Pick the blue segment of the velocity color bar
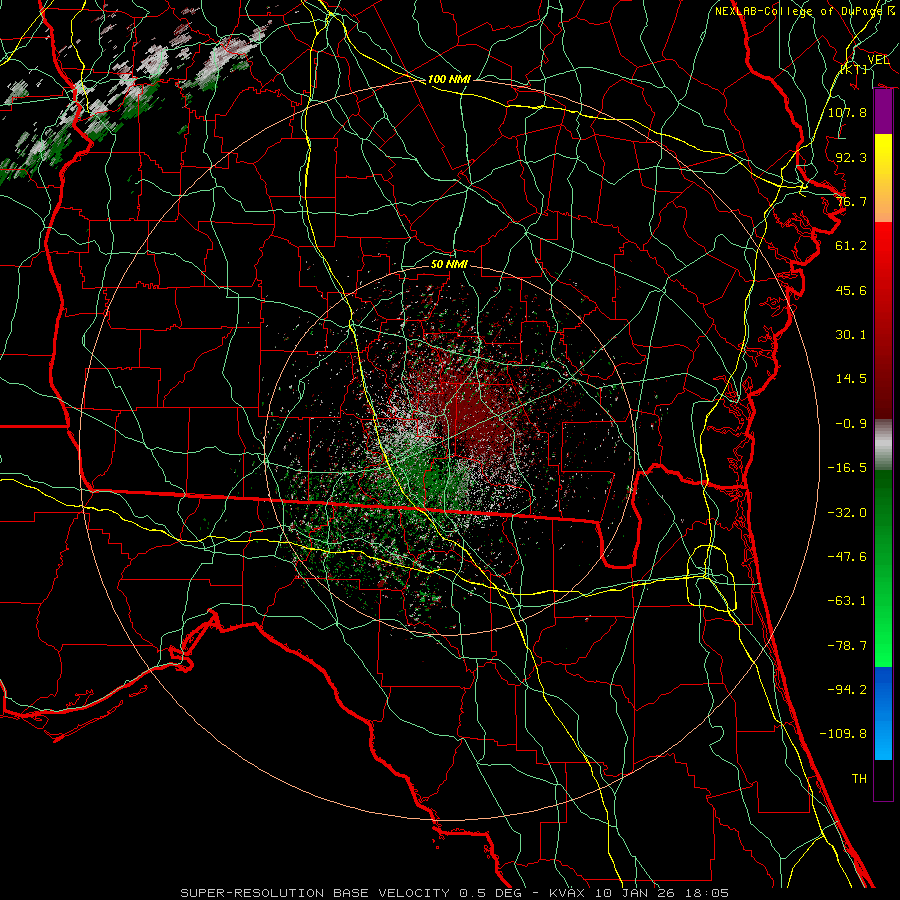 [883, 713]
